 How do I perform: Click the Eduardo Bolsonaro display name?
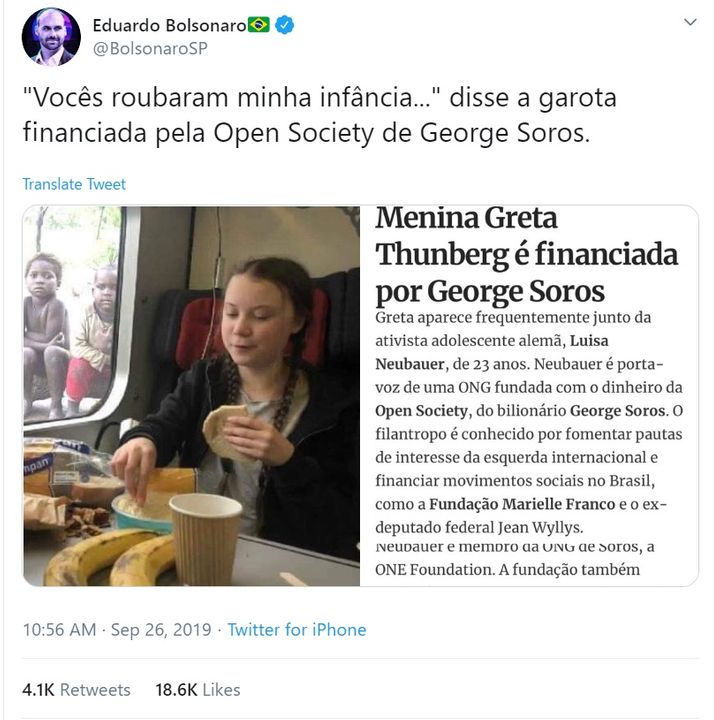[169, 25]
